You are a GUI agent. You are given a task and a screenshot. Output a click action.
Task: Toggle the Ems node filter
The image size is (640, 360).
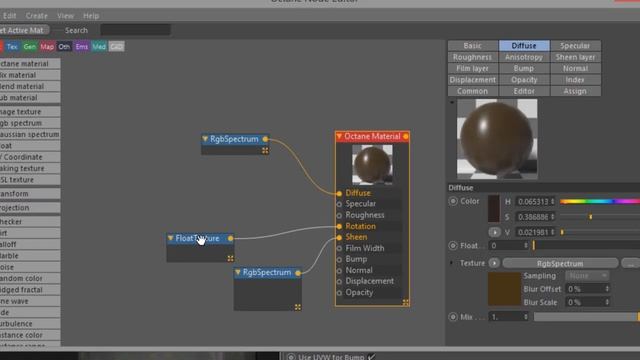pyautogui.click(x=82, y=47)
